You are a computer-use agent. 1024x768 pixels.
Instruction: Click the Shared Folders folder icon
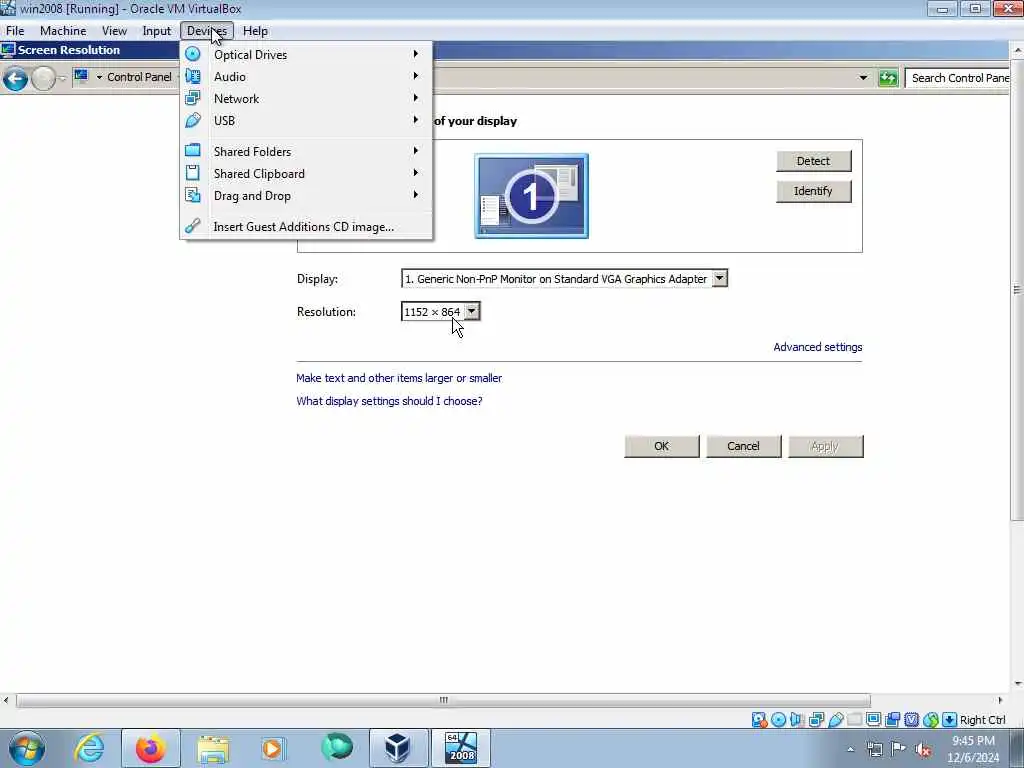193,151
